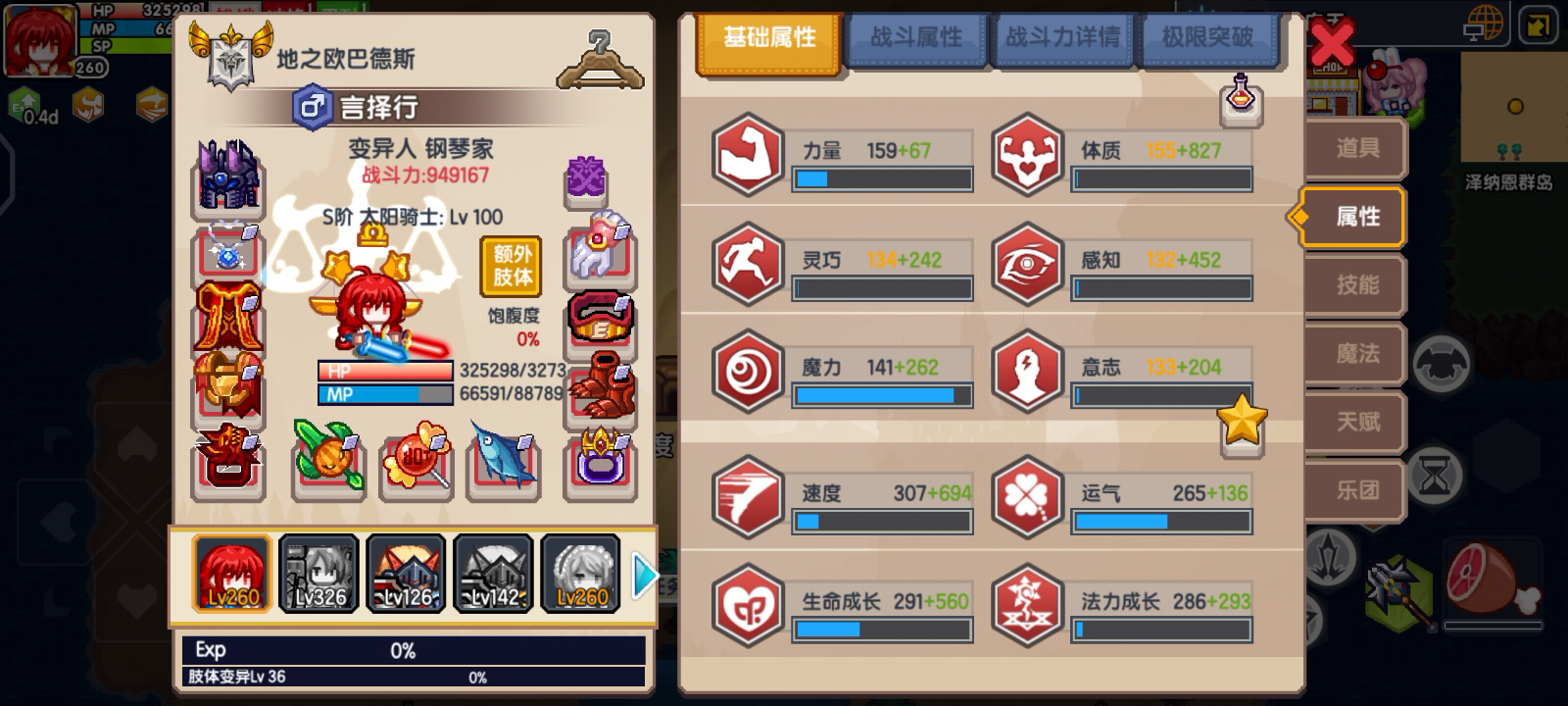Image resolution: width=1568 pixels, height=706 pixels.
Task: Open the 技能 side menu
Action: (1357, 285)
